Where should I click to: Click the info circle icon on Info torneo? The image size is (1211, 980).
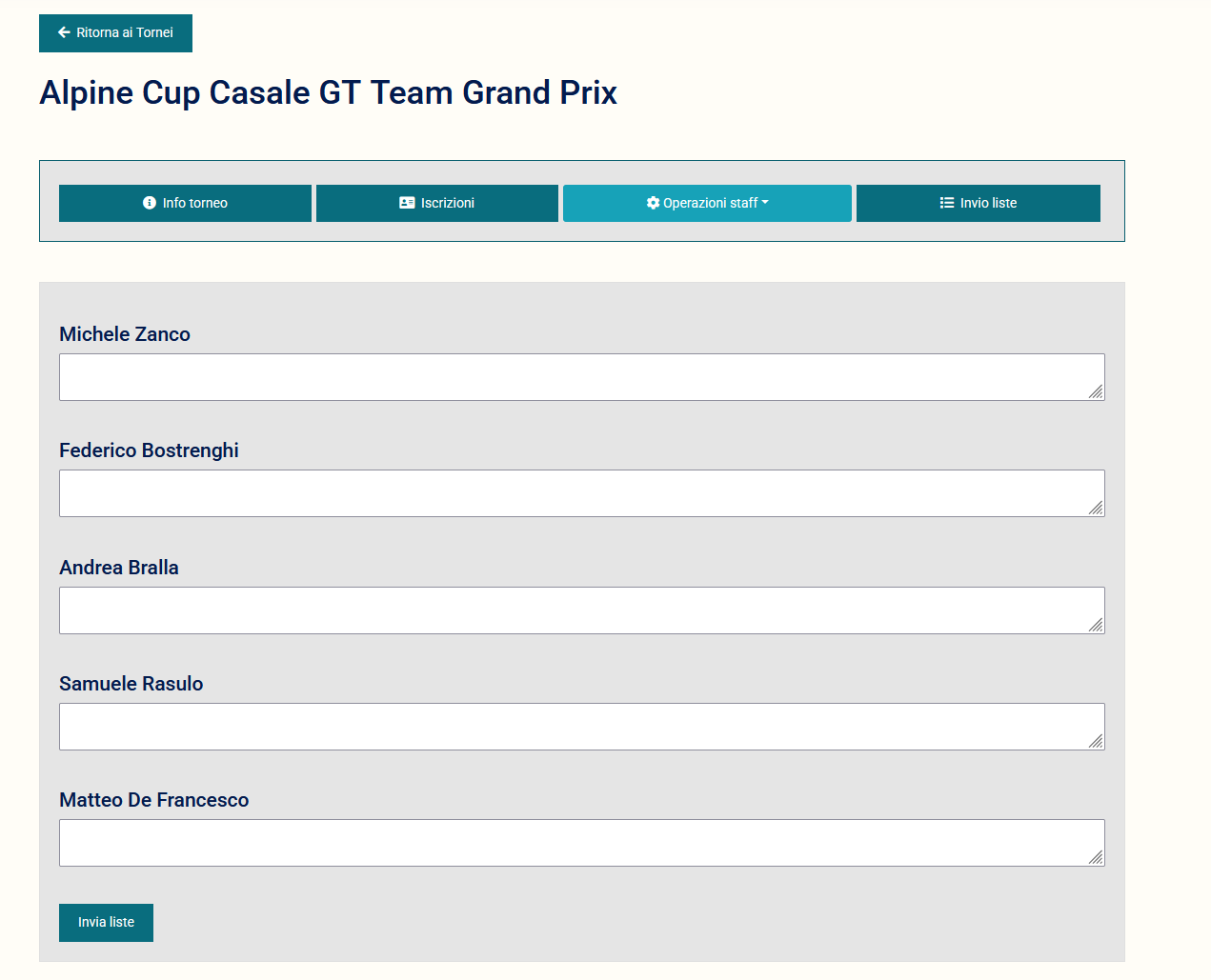tap(150, 203)
